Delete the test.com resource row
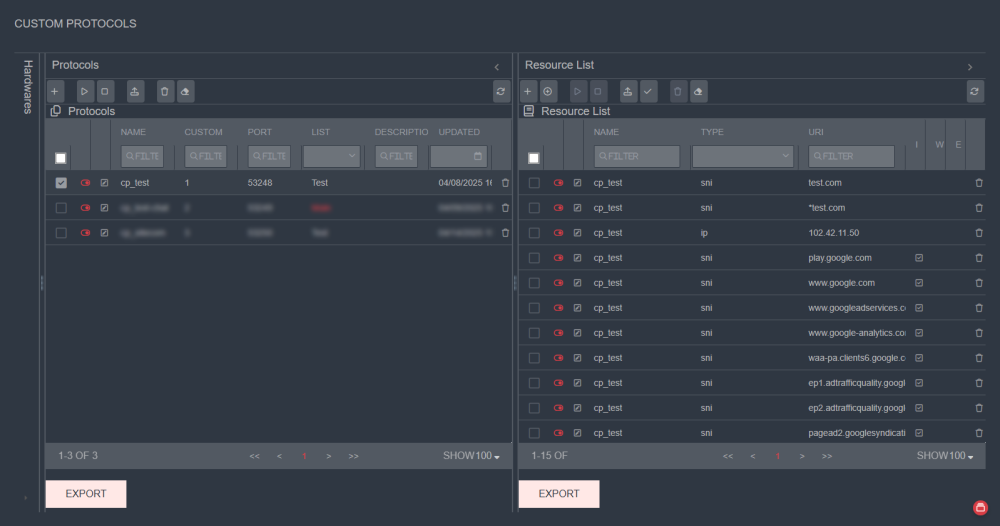This screenshot has width=1000, height=526. 979,183
